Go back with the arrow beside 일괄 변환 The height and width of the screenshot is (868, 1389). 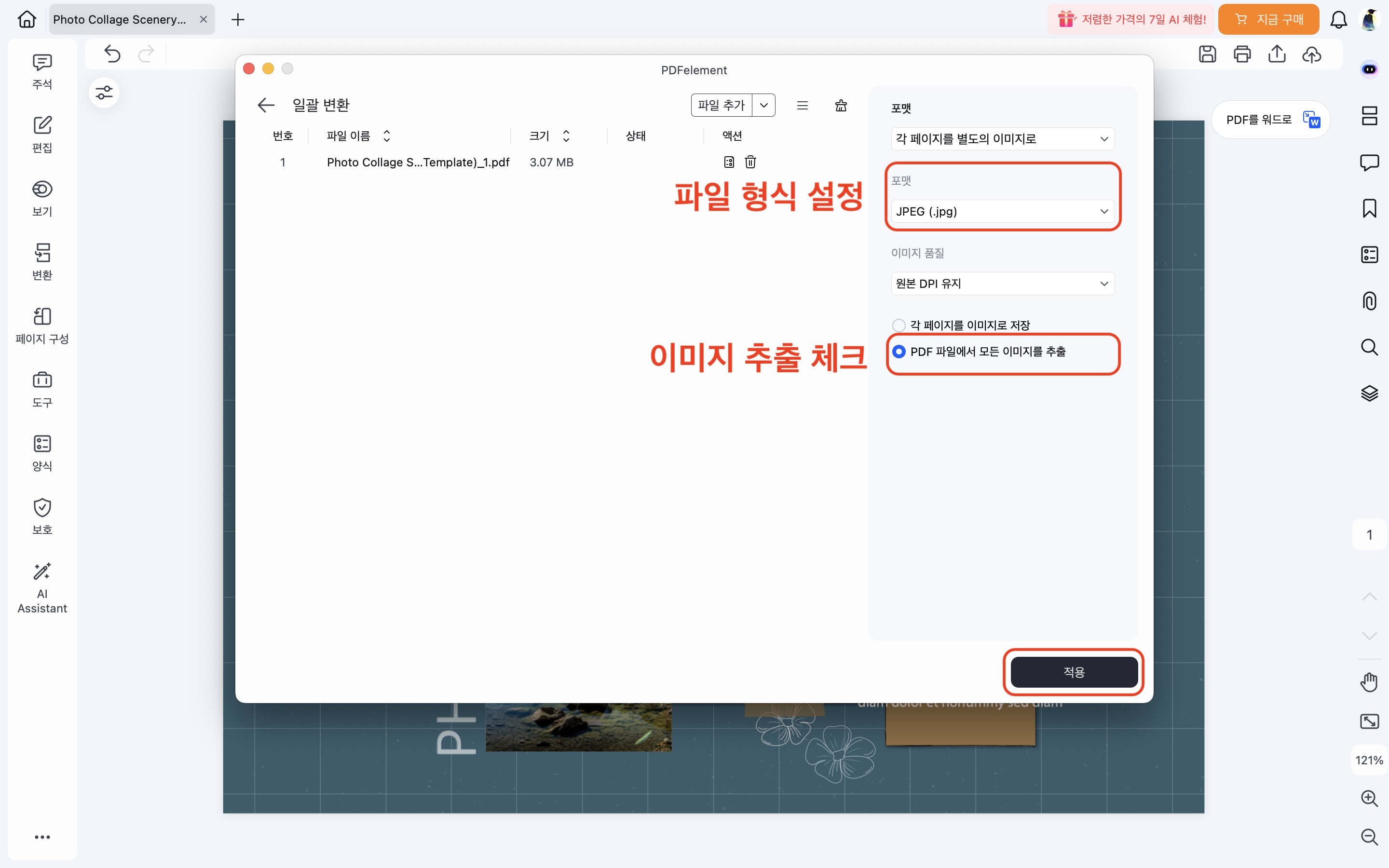(266, 105)
